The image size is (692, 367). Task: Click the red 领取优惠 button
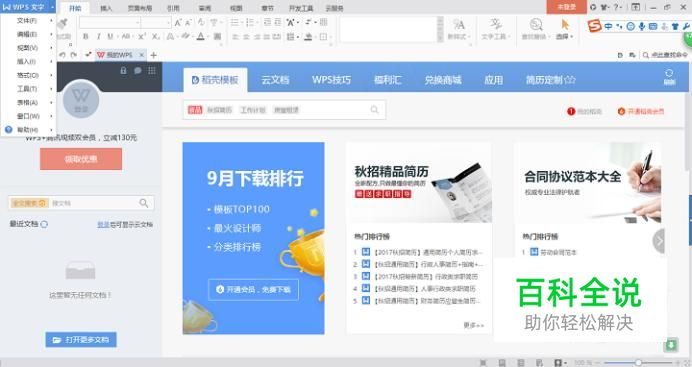pos(81,159)
